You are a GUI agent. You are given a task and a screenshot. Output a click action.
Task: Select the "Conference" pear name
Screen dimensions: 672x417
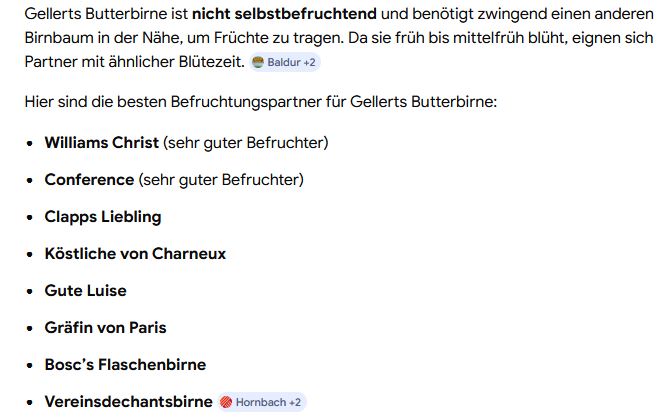89,179
